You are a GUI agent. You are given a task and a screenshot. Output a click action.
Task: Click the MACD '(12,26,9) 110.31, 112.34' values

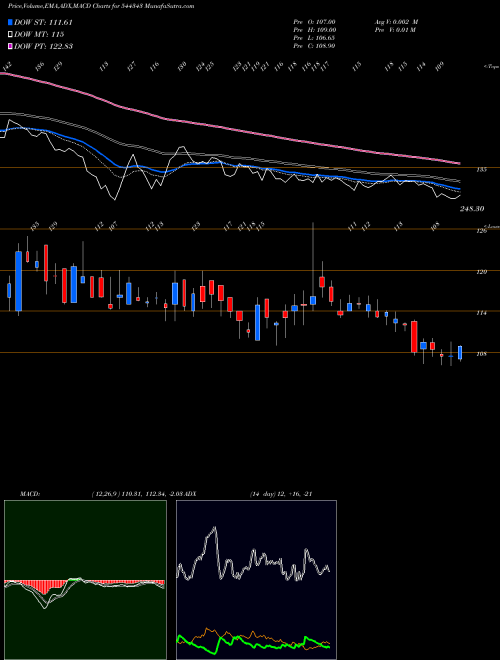point(130,494)
